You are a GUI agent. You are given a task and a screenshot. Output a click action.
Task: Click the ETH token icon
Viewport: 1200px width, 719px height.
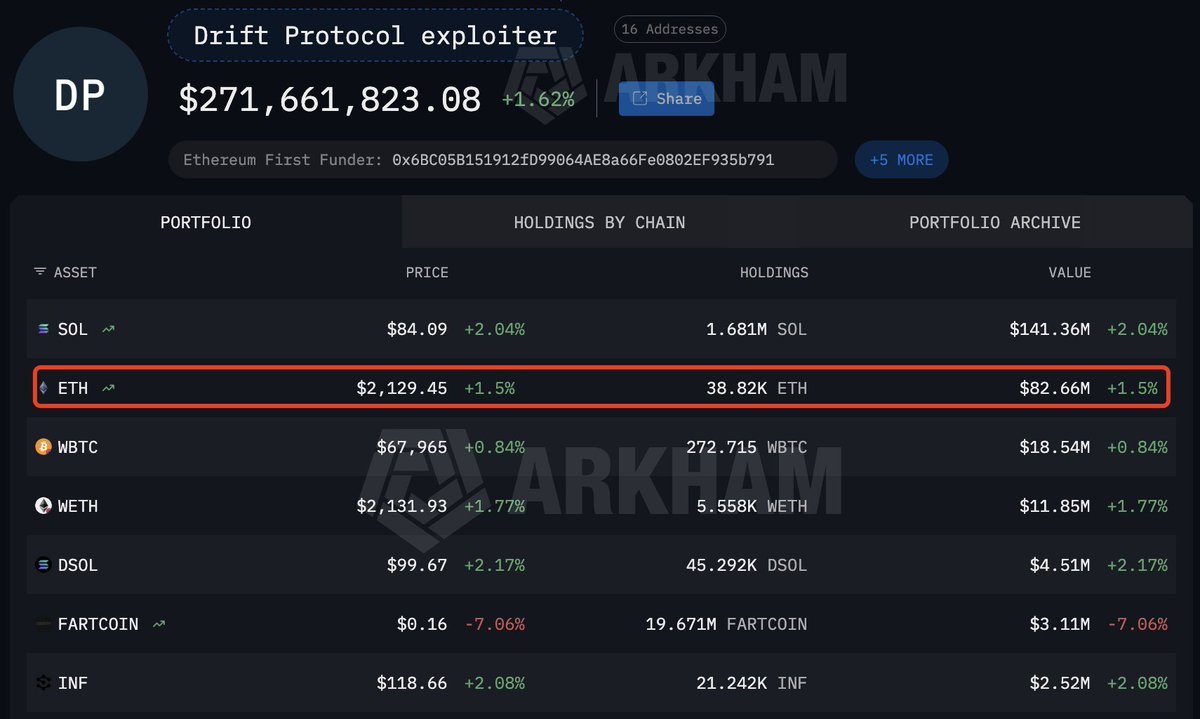tap(45, 387)
